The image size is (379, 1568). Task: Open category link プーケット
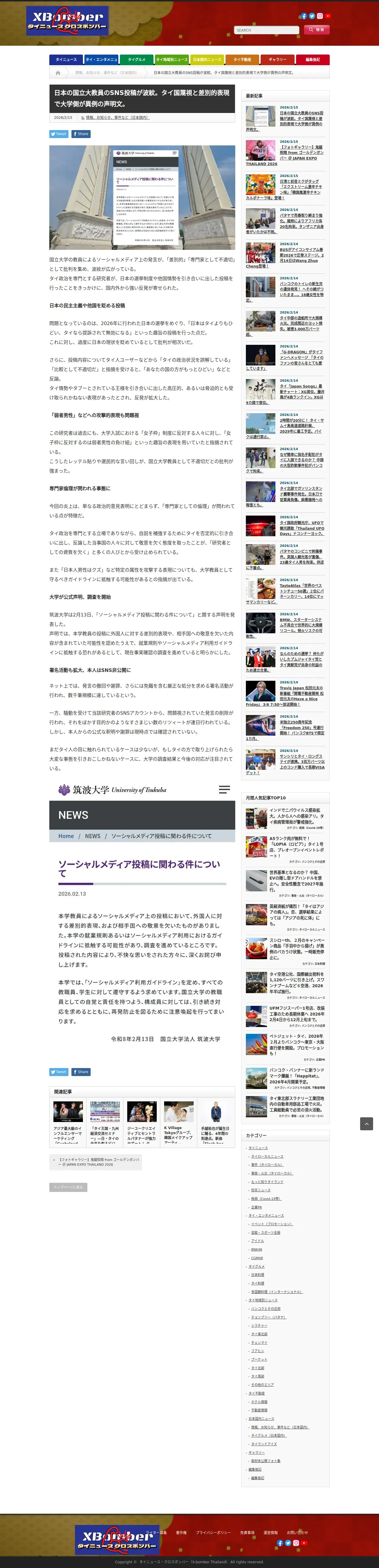tap(259, 1359)
